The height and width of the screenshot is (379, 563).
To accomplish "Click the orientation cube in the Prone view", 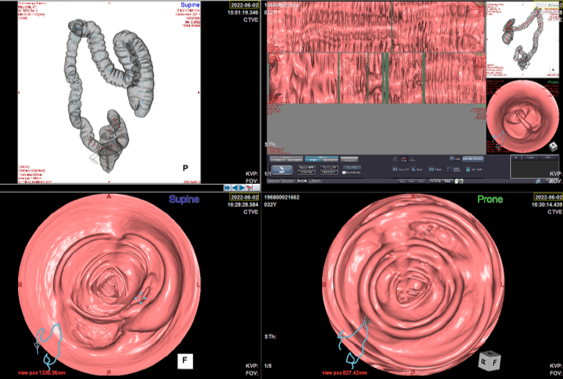I will (x=489, y=360).
